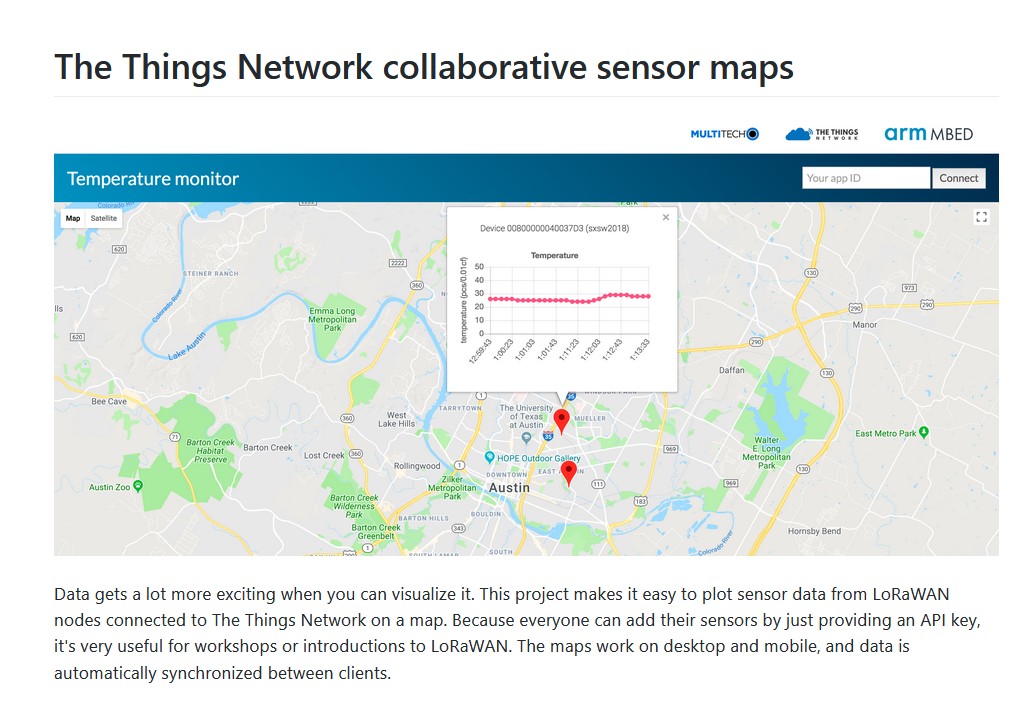1032x707 pixels.
Task: Click The Things Network logo
Action: pyautogui.click(x=822, y=134)
